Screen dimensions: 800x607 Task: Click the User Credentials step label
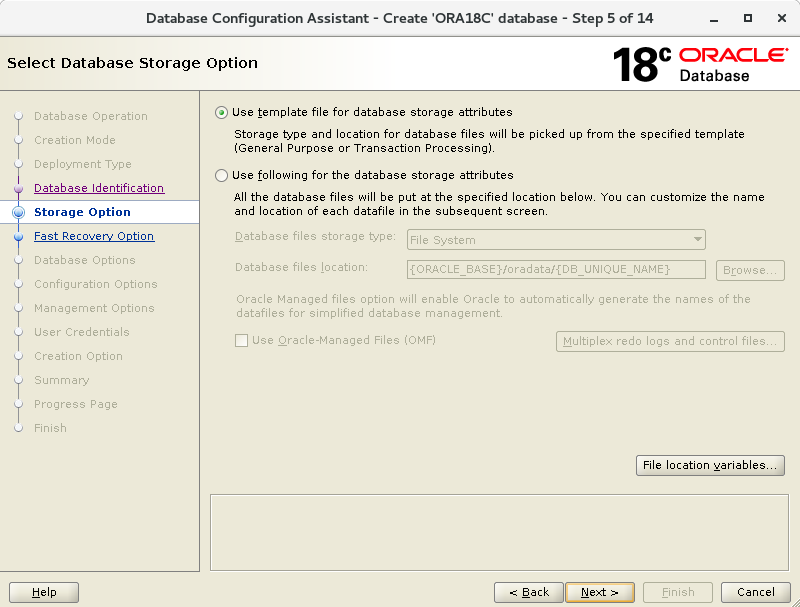(82, 332)
